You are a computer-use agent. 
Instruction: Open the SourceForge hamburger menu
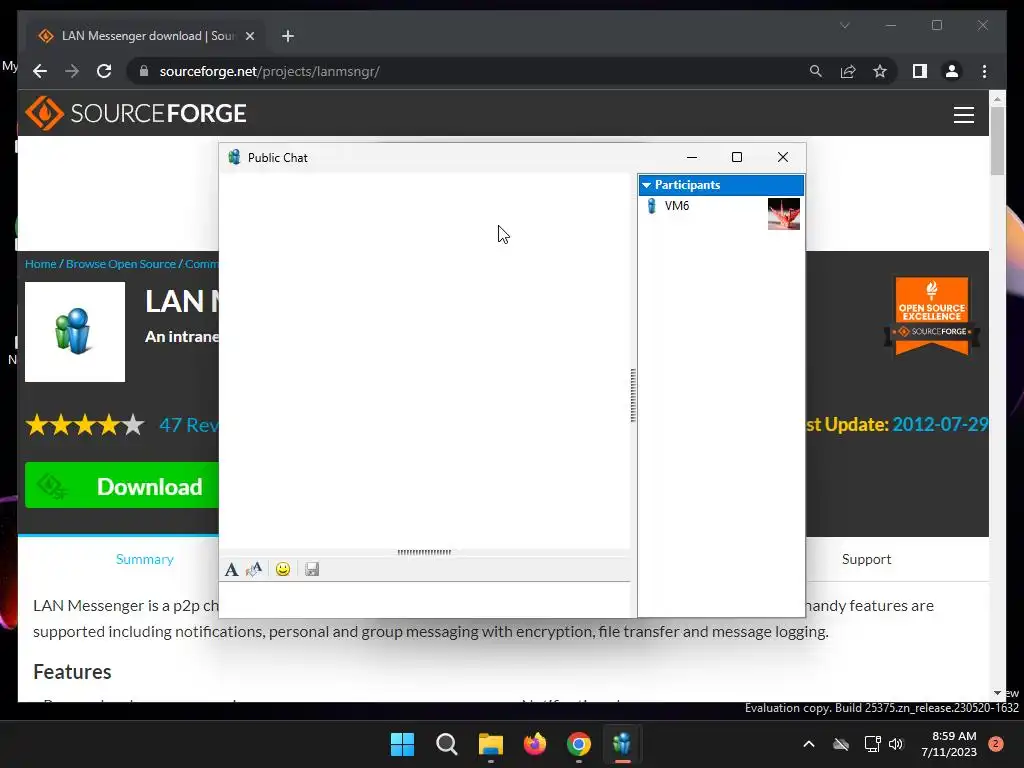963,115
